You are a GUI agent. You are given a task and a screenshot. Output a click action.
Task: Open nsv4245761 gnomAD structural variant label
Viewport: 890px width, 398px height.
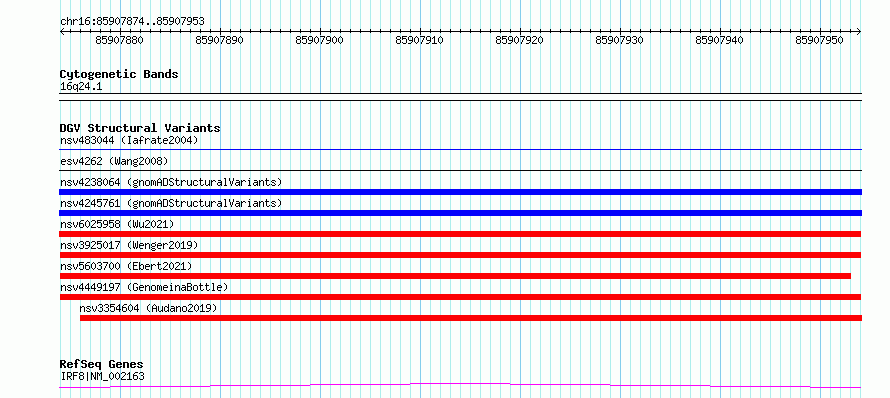click(171, 203)
